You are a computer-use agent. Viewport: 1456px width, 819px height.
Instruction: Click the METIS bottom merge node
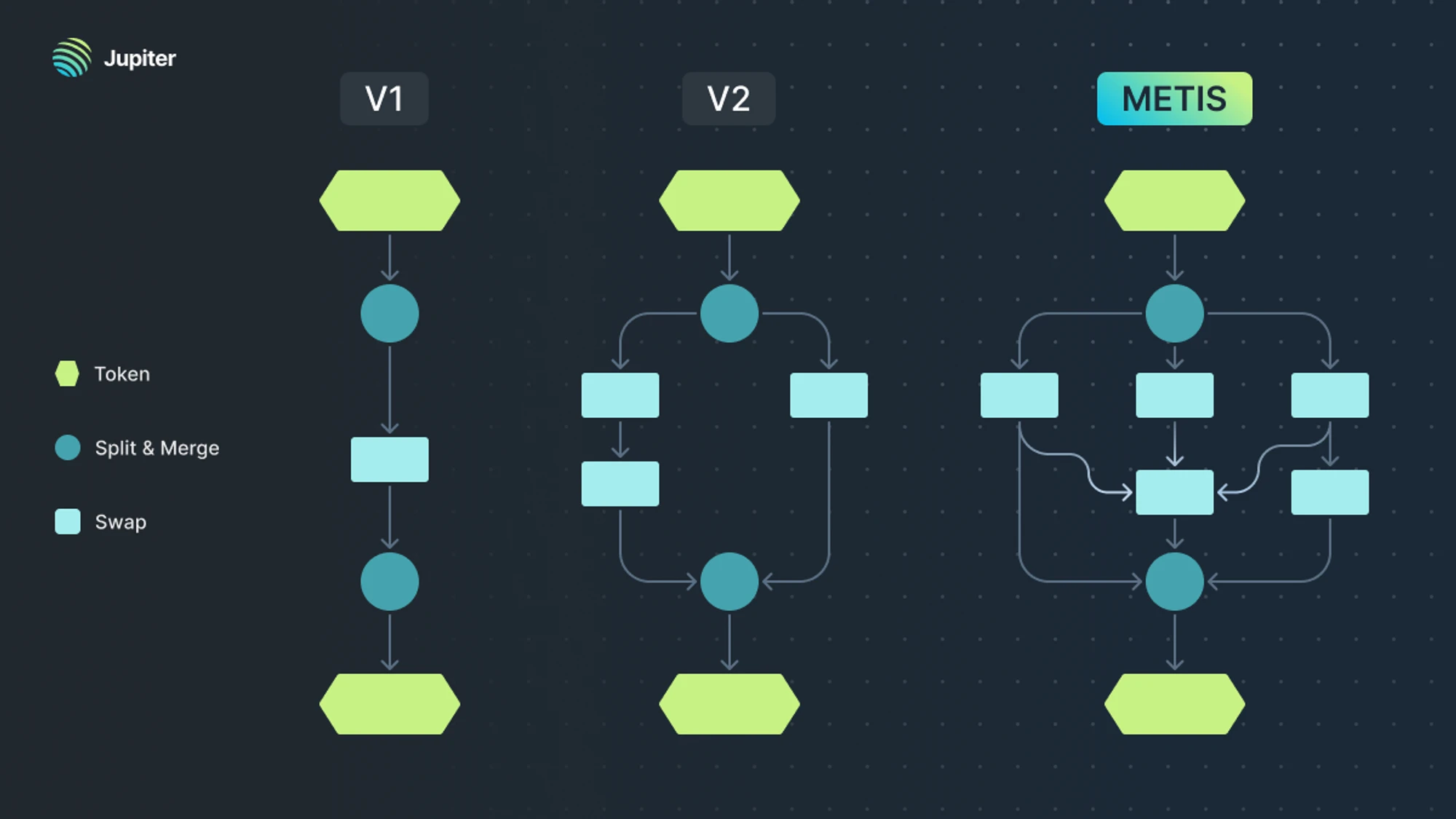coord(1175,582)
